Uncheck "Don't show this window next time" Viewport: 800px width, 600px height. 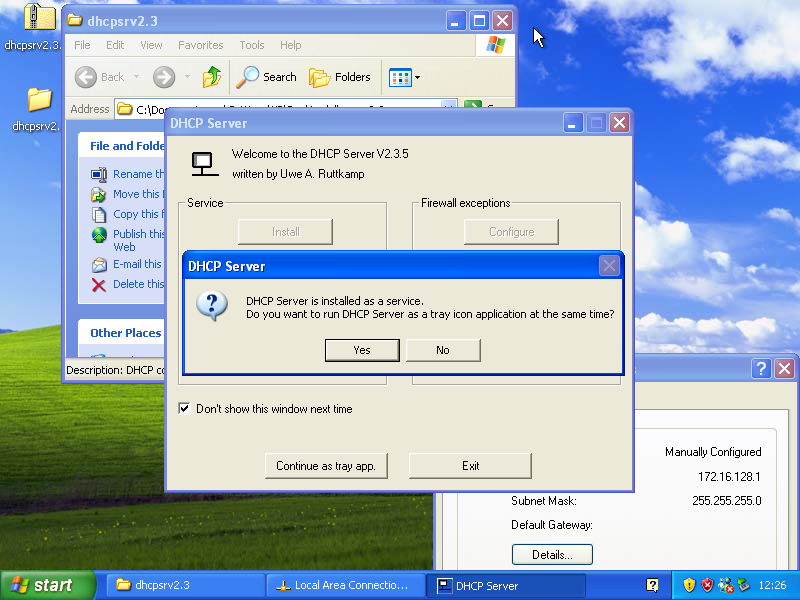point(184,408)
